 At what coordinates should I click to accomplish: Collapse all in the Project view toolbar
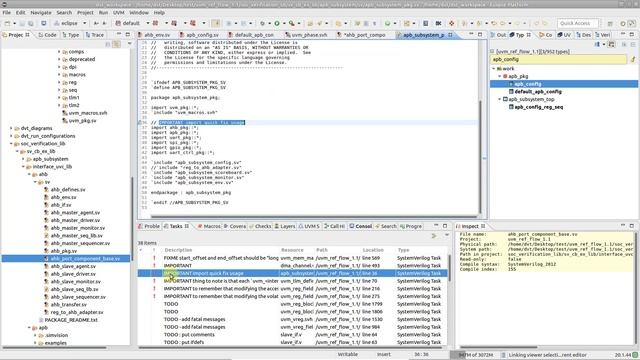[x=108, y=44]
